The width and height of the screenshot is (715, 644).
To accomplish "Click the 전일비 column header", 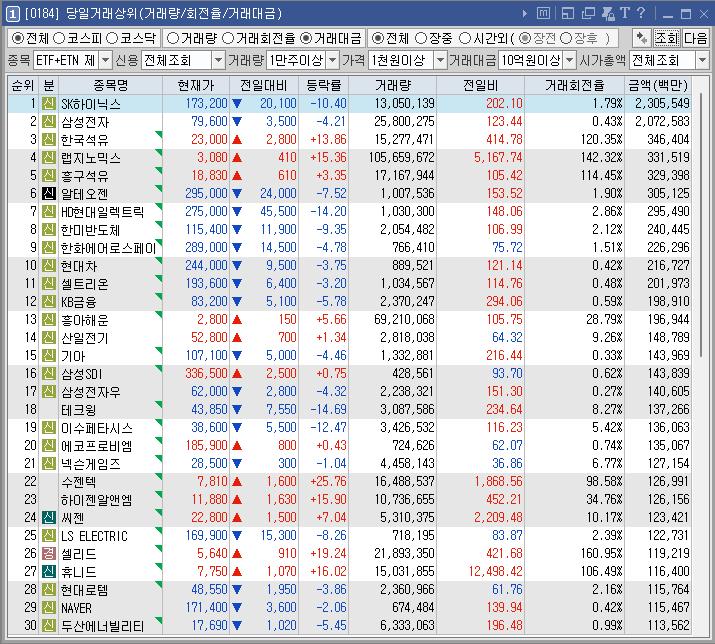I will (x=481, y=85).
